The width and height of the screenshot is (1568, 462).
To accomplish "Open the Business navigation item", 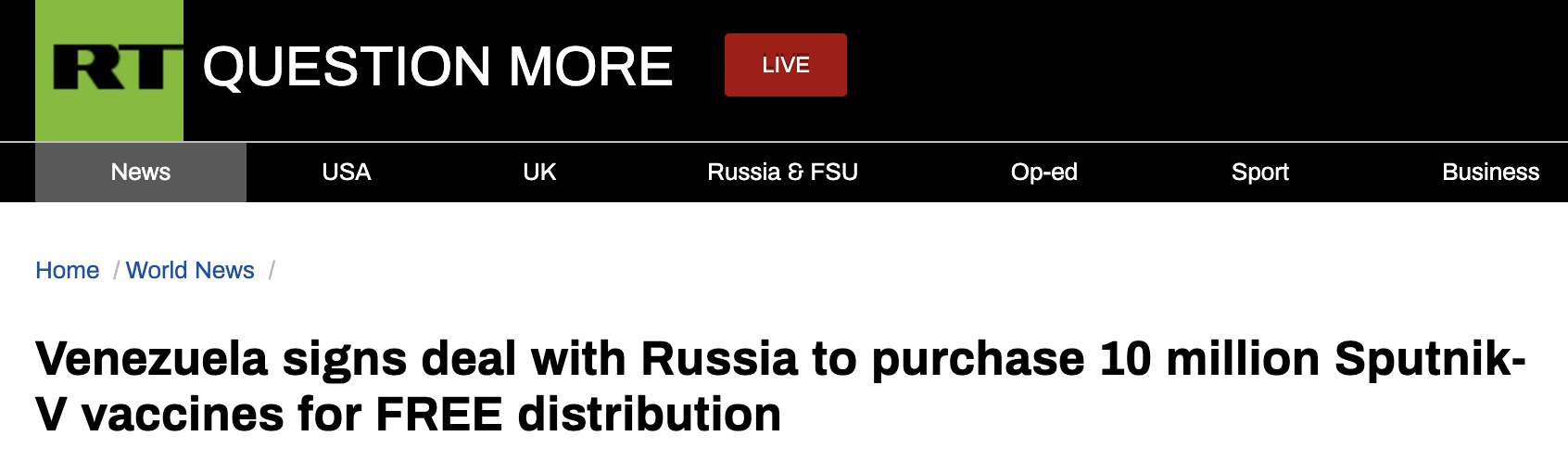I will coord(1490,173).
